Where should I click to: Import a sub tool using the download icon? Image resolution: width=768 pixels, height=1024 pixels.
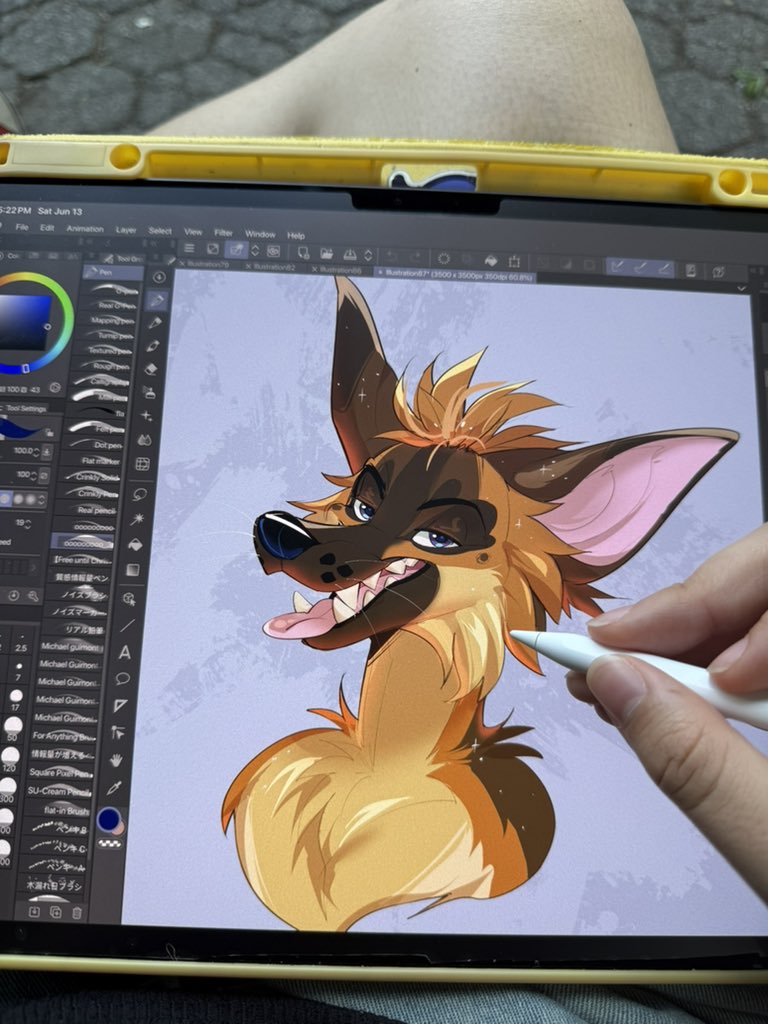[33, 912]
